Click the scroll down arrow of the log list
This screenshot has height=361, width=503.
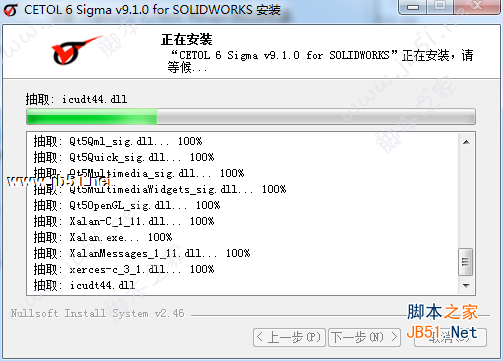[466, 285]
